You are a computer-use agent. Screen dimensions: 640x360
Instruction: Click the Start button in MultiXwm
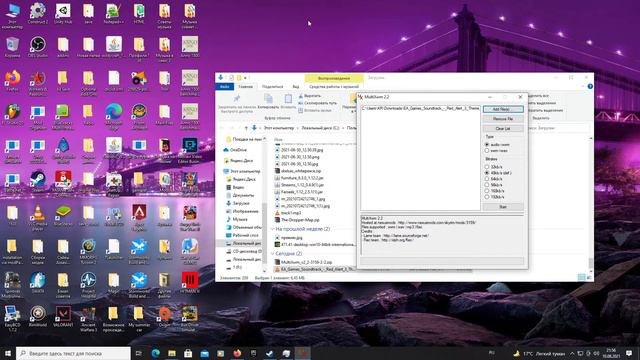pos(503,207)
